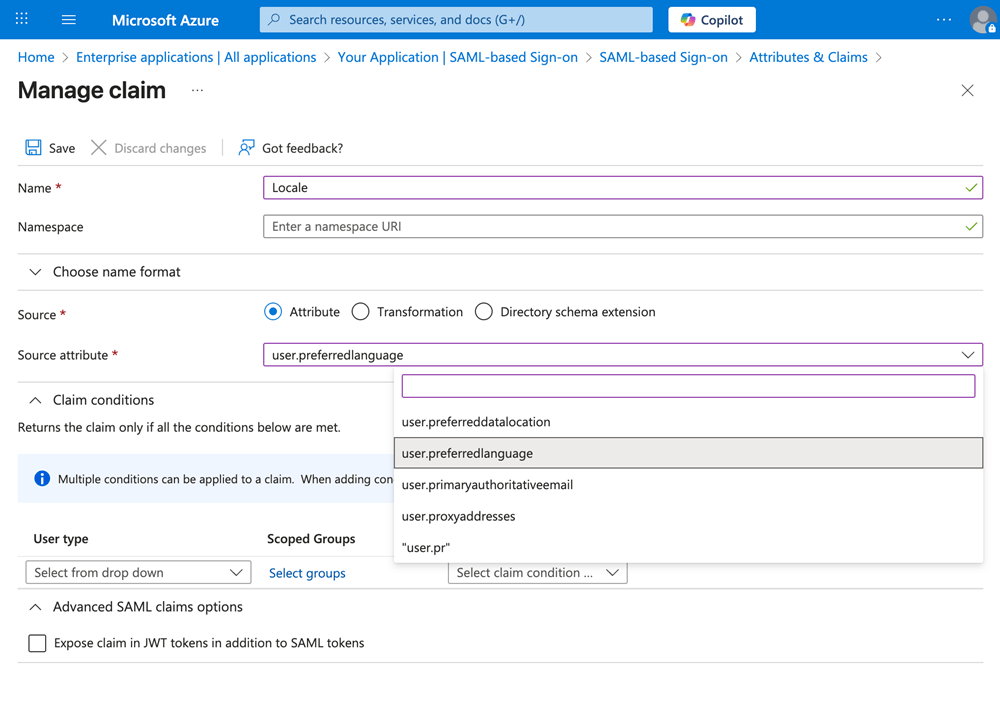Go to Attributes & Claims breadcrumb

point(808,57)
